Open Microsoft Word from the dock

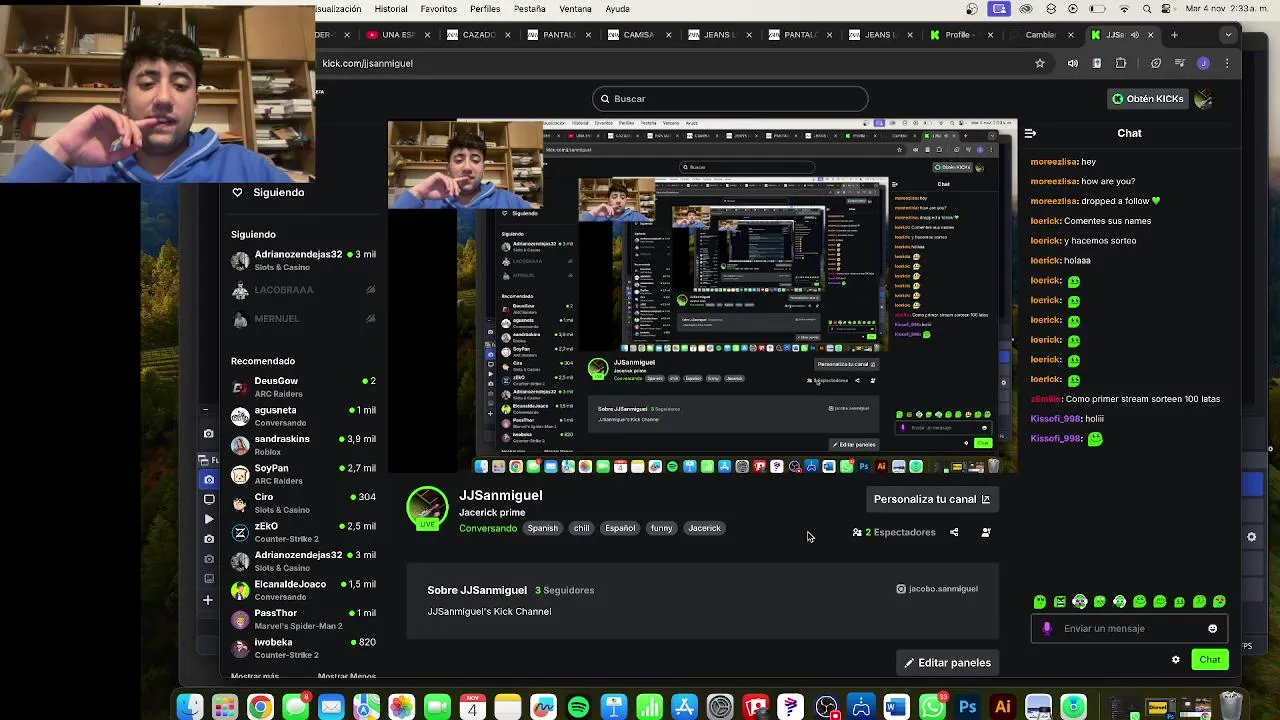897,707
